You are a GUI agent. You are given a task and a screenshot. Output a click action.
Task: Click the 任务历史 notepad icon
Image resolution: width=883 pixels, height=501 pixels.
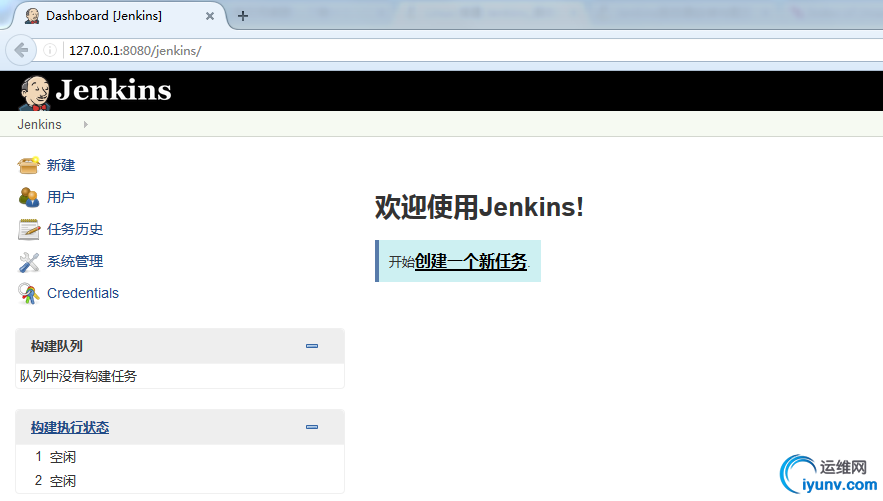coord(29,229)
